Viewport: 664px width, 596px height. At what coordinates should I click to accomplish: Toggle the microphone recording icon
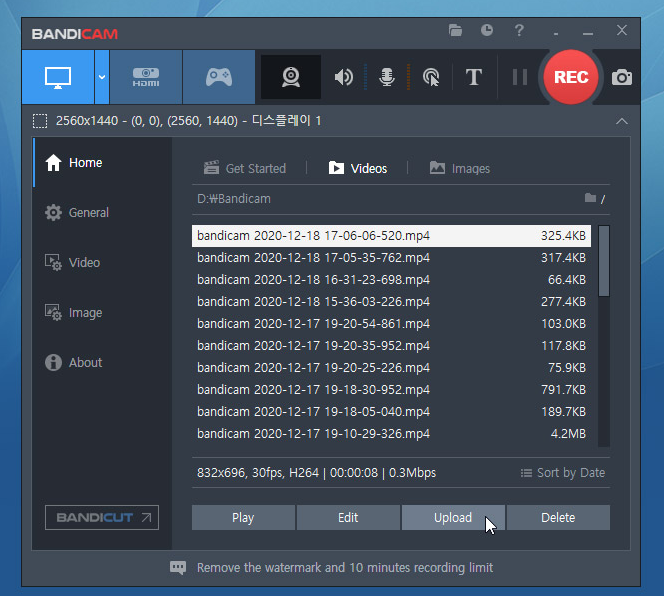[x=387, y=77]
